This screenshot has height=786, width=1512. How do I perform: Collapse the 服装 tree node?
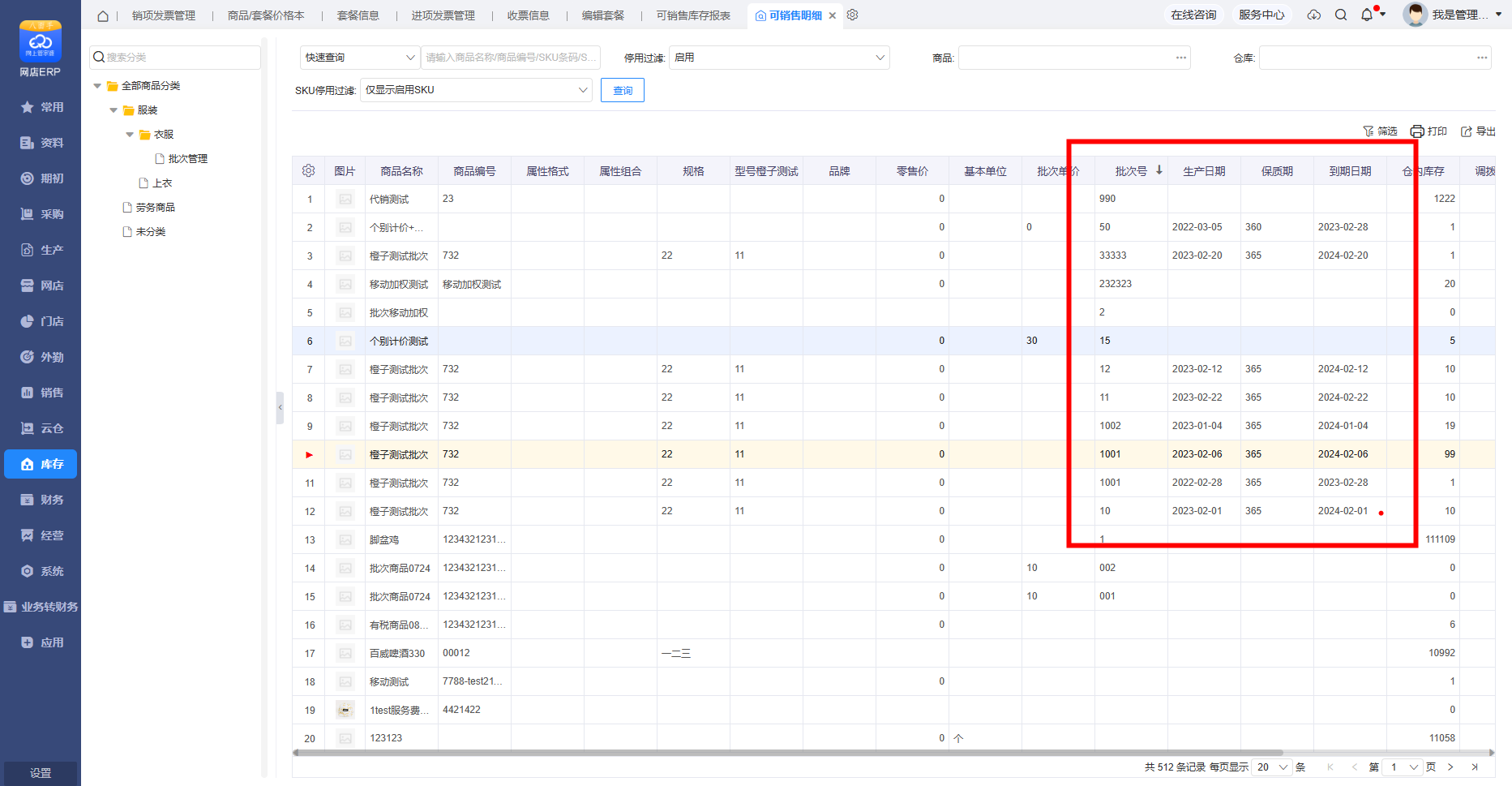(114, 110)
